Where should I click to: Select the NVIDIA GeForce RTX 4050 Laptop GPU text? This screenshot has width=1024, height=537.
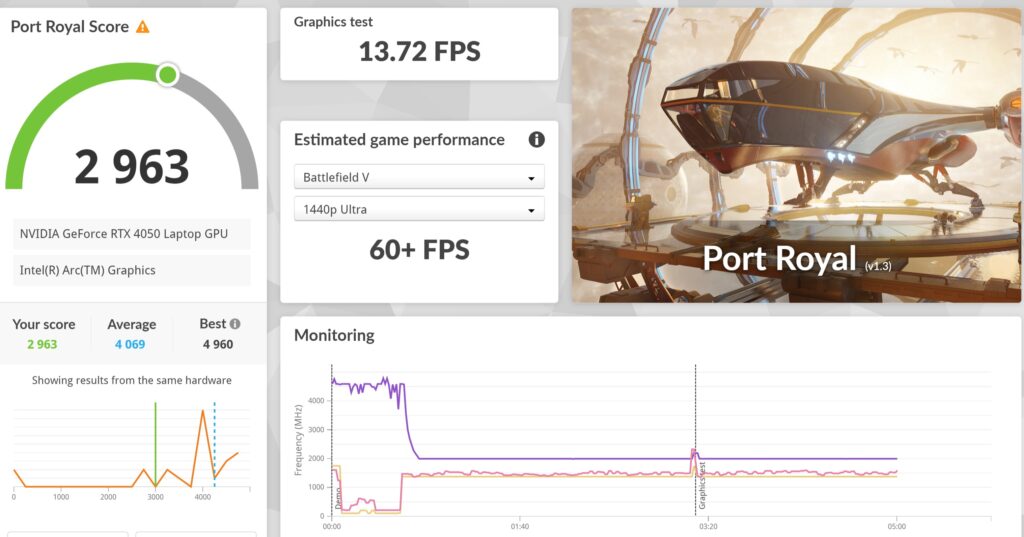[x=123, y=234]
